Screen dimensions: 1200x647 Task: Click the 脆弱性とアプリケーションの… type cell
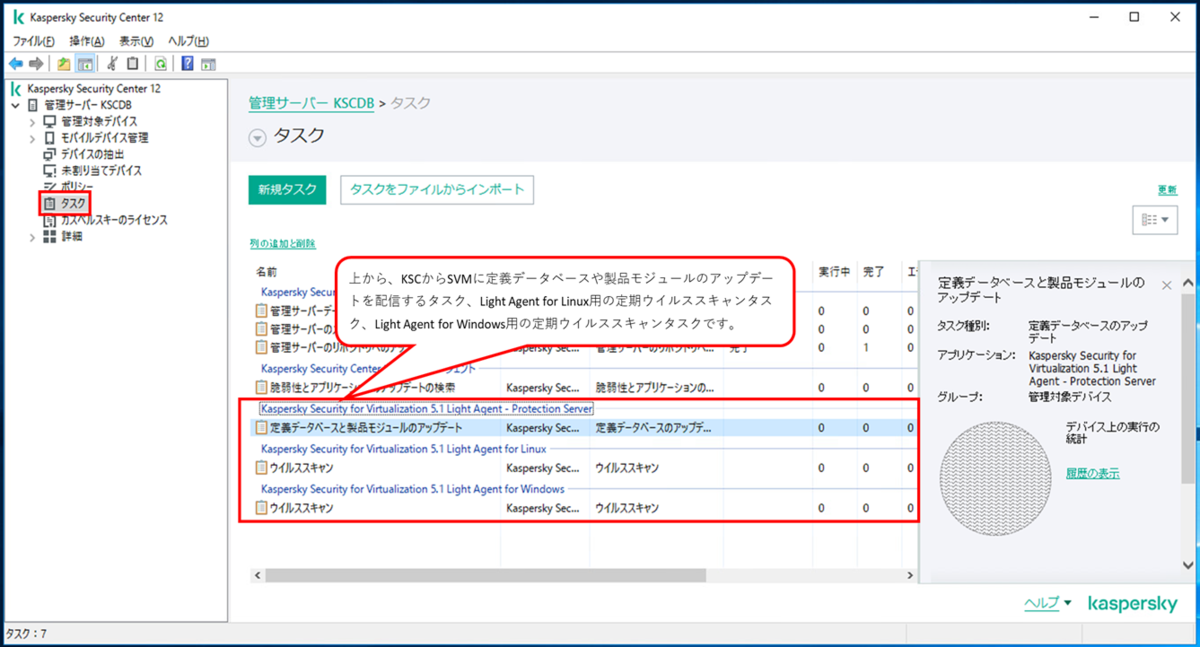pos(655,387)
